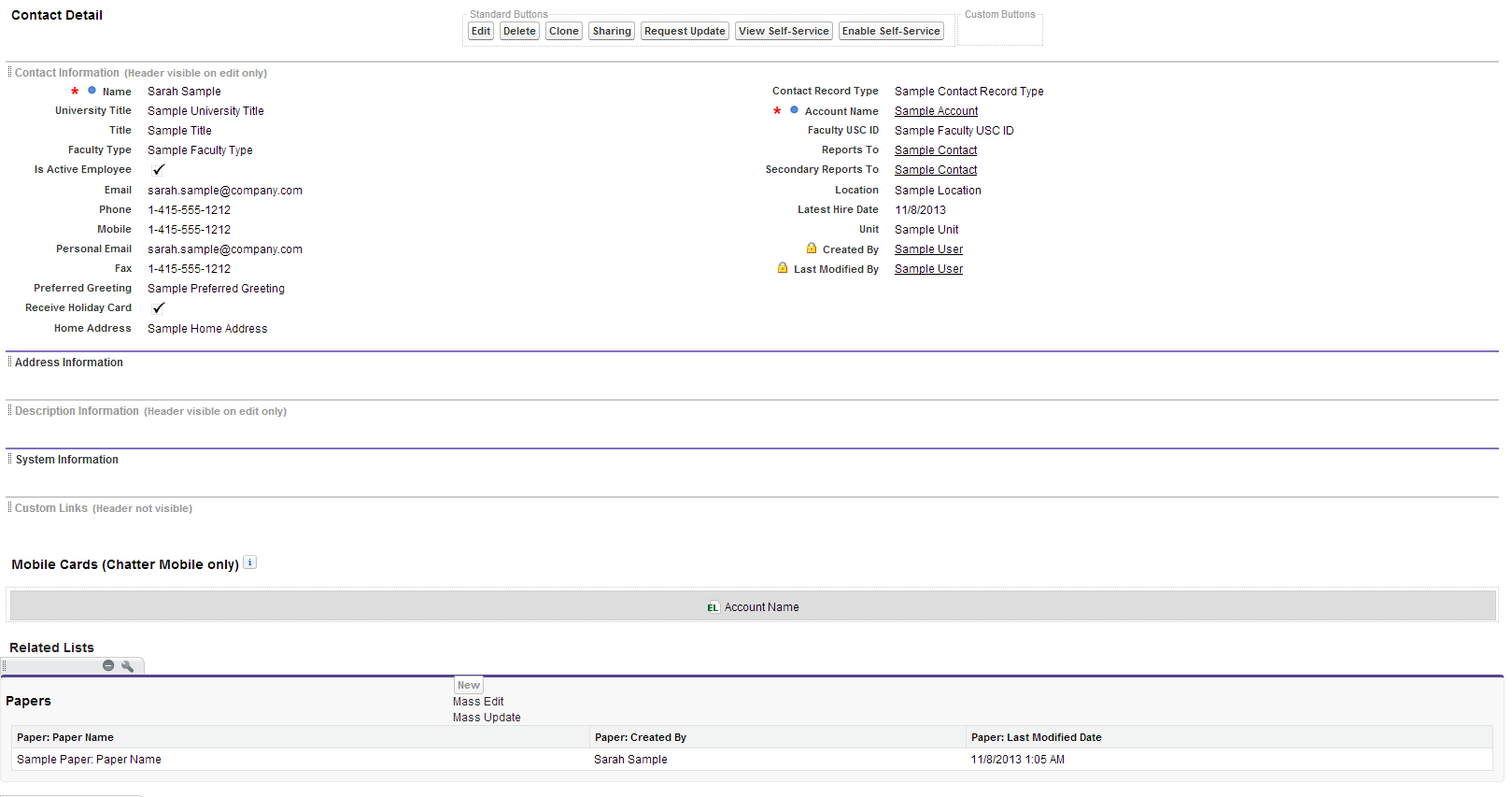
Task: Open Sample Contact link in Secondary Reports To row
Action: (936, 170)
